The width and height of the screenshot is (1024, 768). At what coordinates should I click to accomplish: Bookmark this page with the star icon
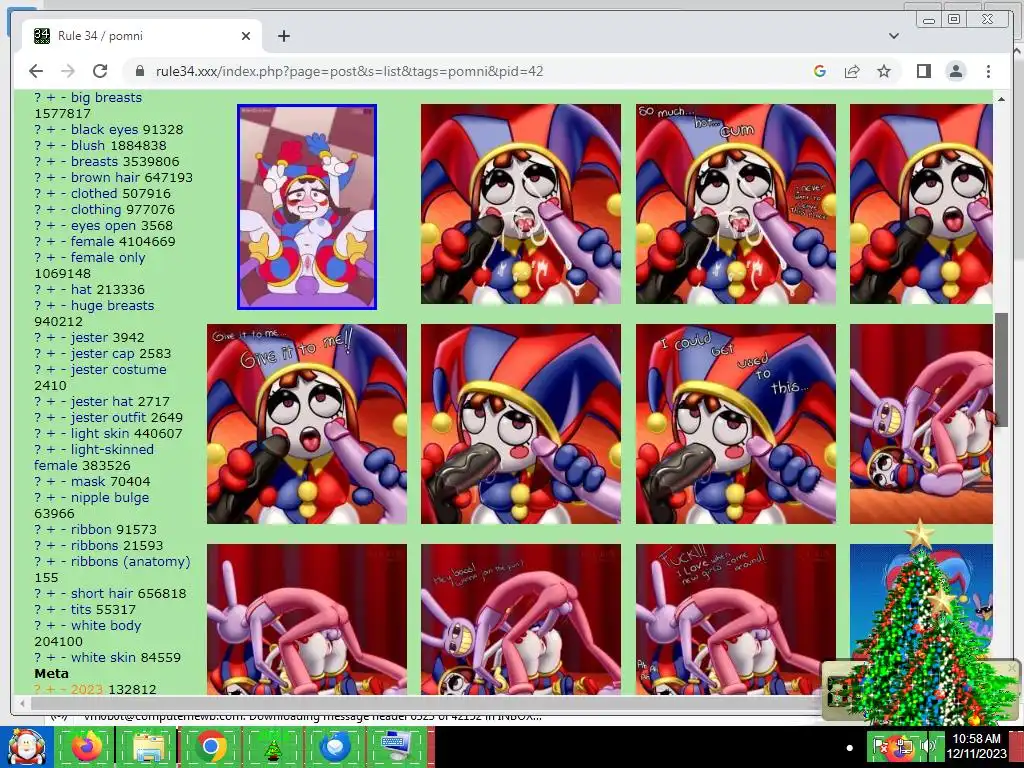click(x=884, y=71)
